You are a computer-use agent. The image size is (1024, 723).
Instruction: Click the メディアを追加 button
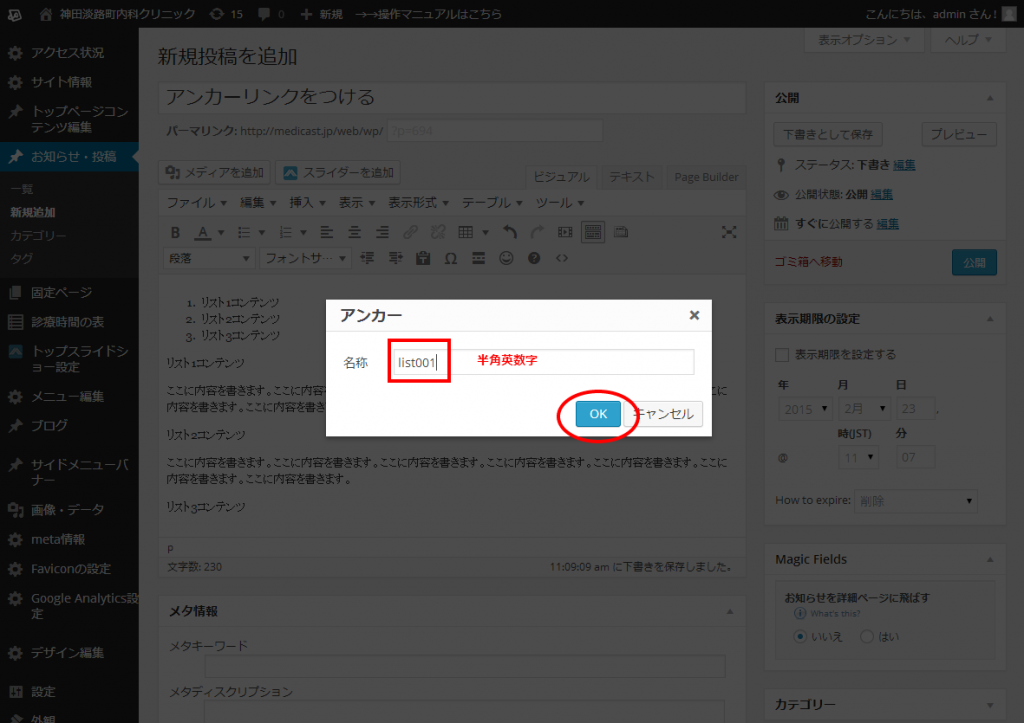pyautogui.click(x=215, y=172)
